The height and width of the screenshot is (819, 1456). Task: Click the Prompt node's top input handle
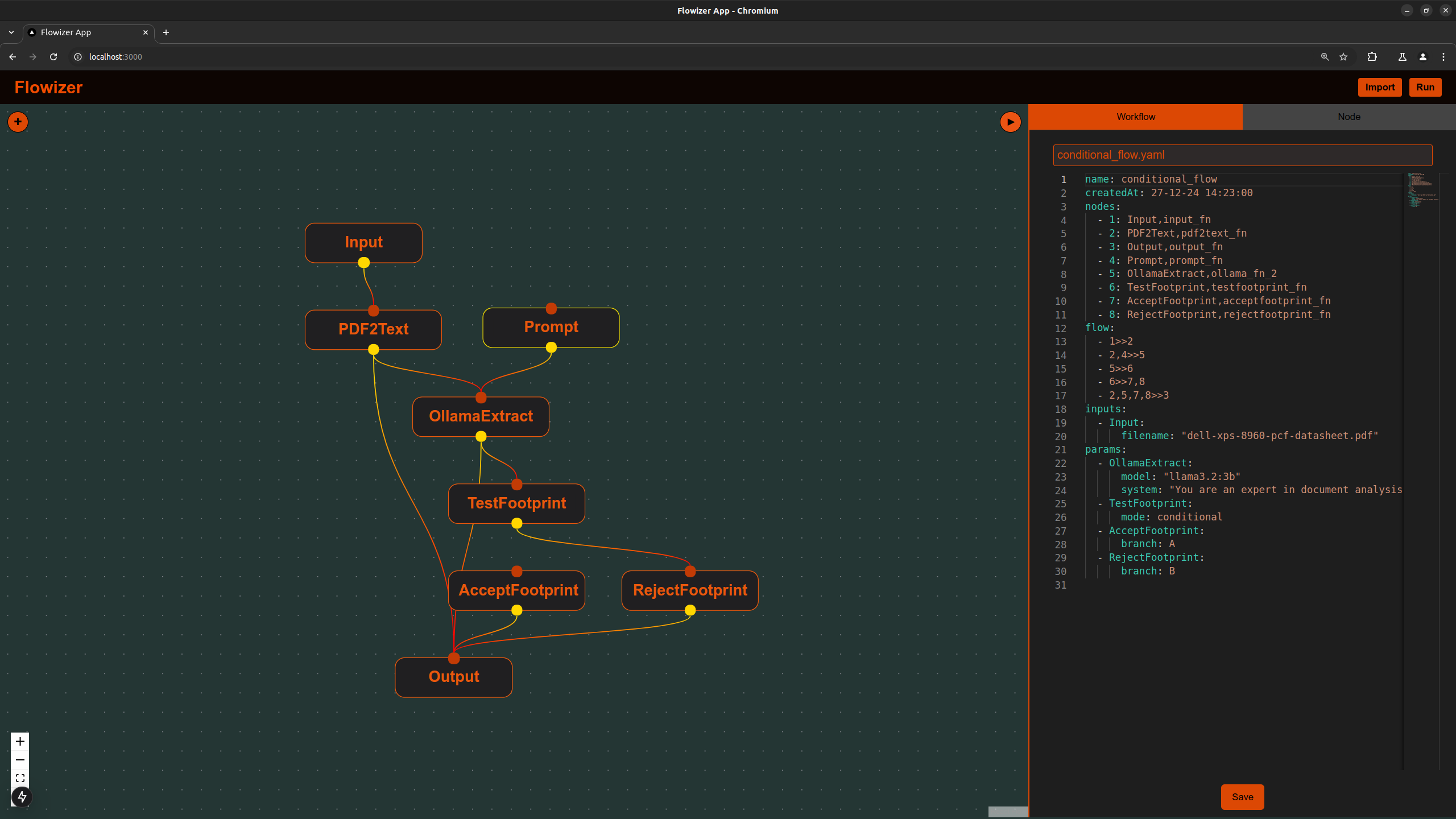(x=551, y=308)
